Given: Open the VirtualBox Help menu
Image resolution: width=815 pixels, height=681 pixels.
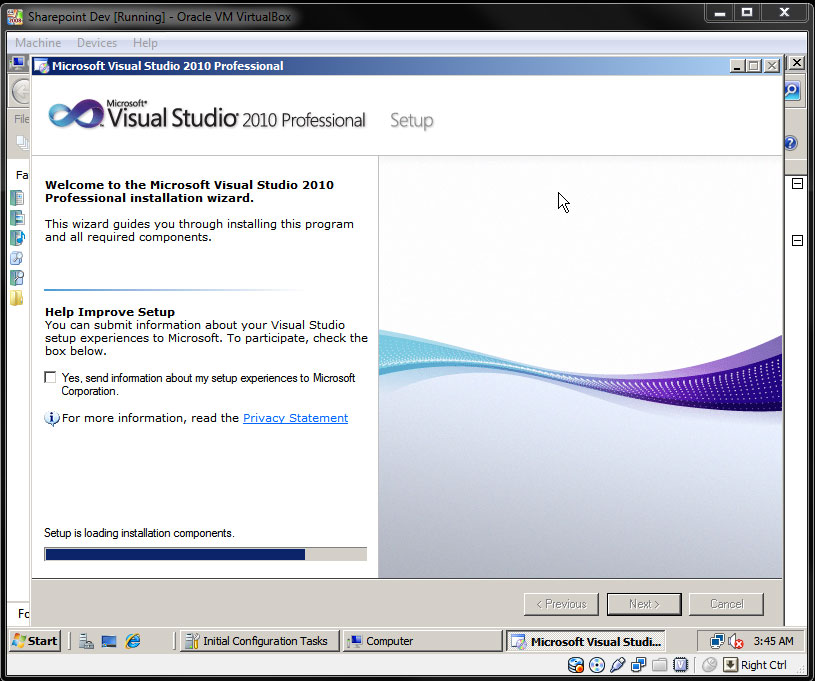Looking at the screenshot, I should click(145, 43).
